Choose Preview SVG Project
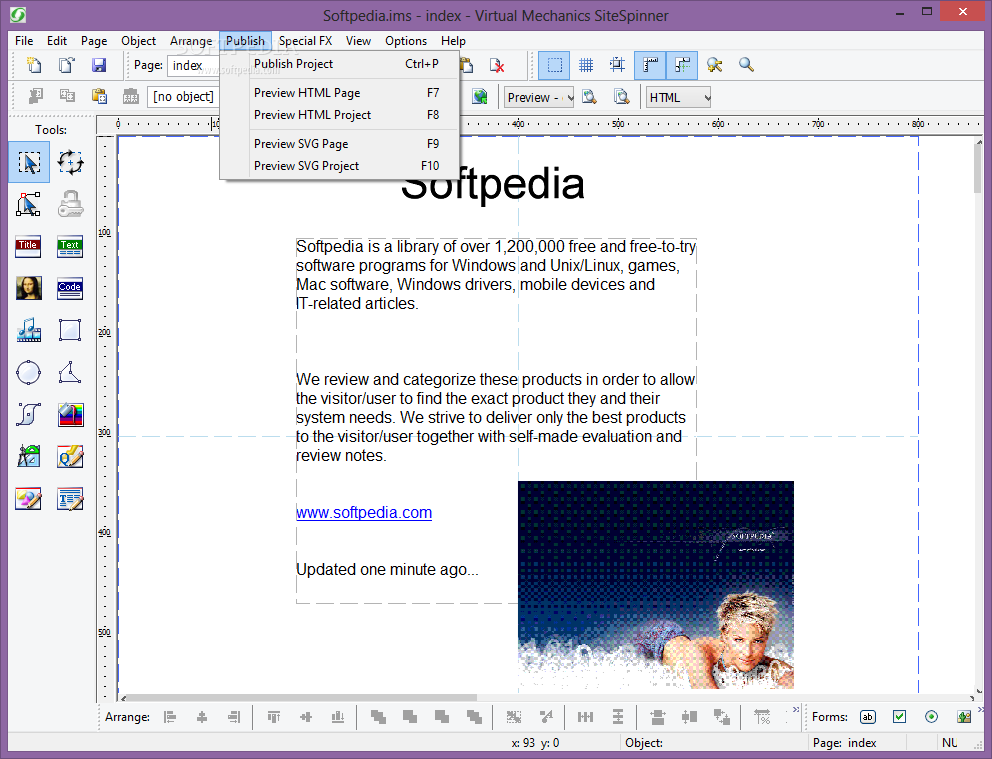This screenshot has width=992, height=759. point(340,166)
